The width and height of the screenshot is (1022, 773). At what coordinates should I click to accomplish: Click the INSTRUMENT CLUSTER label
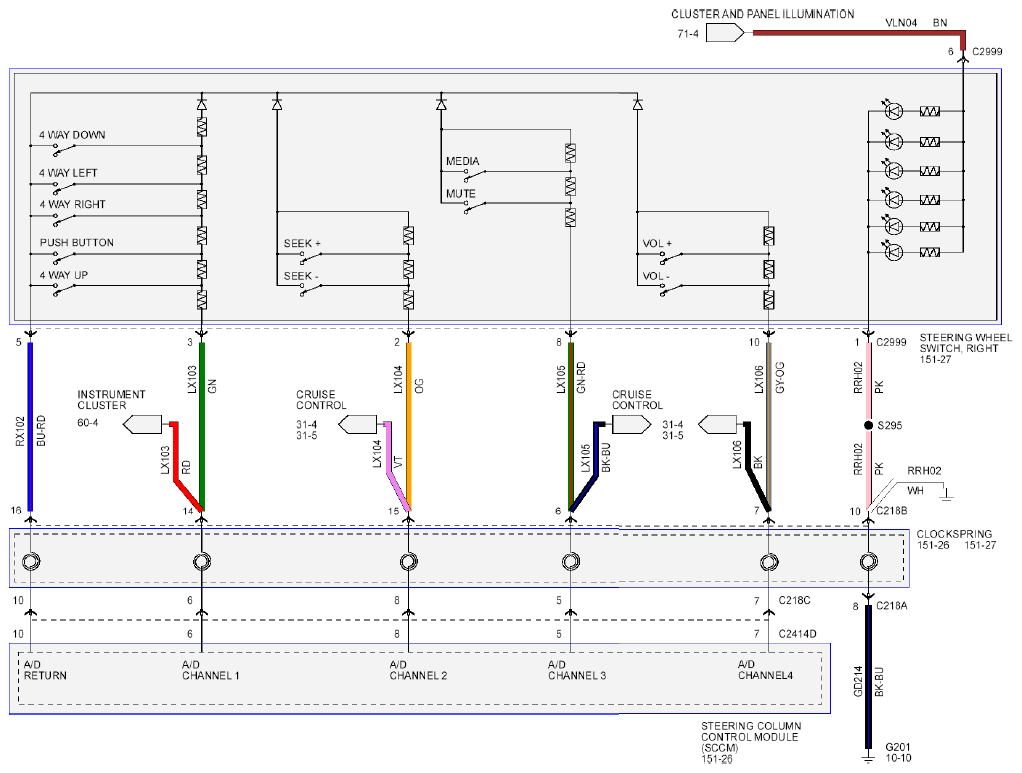point(111,400)
